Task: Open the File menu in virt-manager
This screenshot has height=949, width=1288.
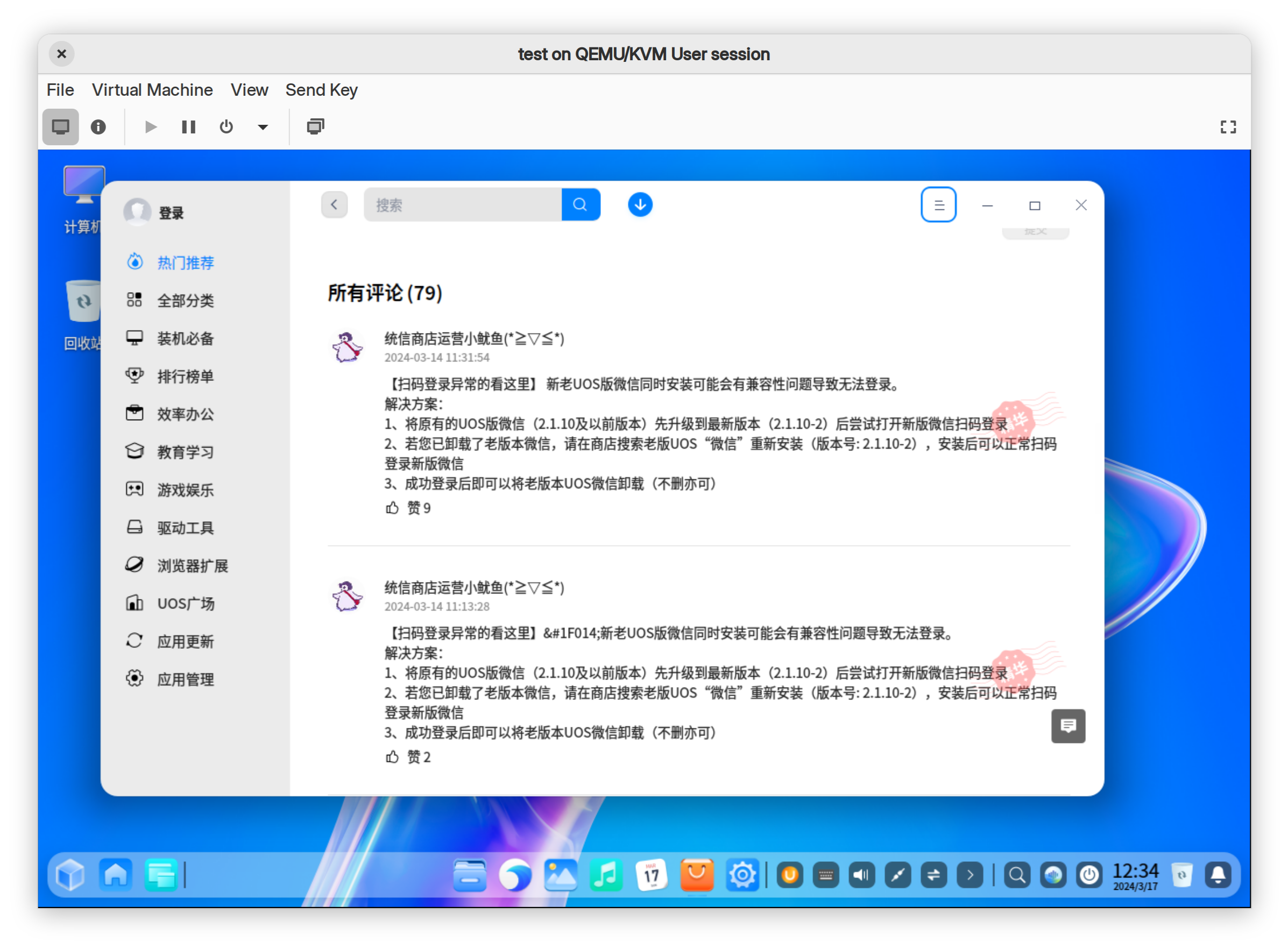Action: click(60, 90)
